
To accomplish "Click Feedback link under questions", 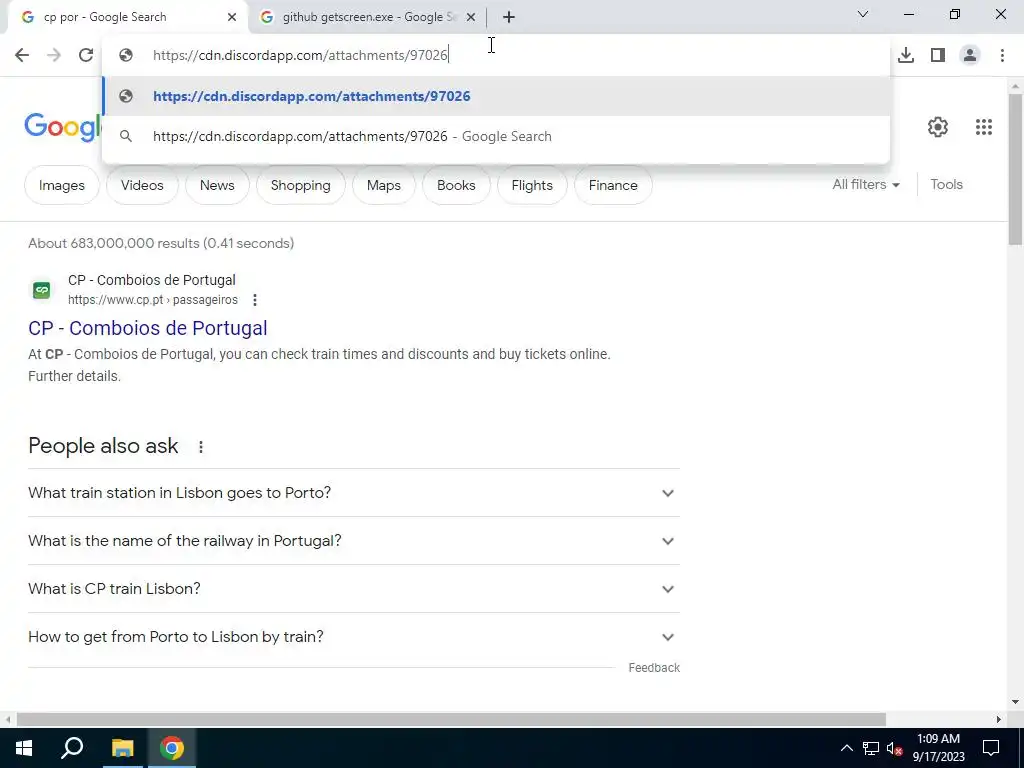I will point(654,667).
